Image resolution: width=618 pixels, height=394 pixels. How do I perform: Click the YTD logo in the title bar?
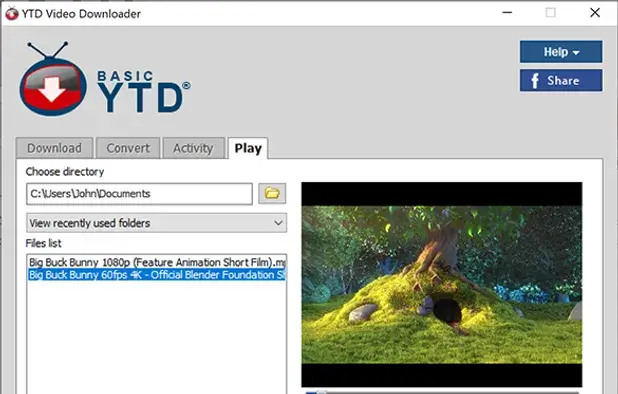coord(11,13)
